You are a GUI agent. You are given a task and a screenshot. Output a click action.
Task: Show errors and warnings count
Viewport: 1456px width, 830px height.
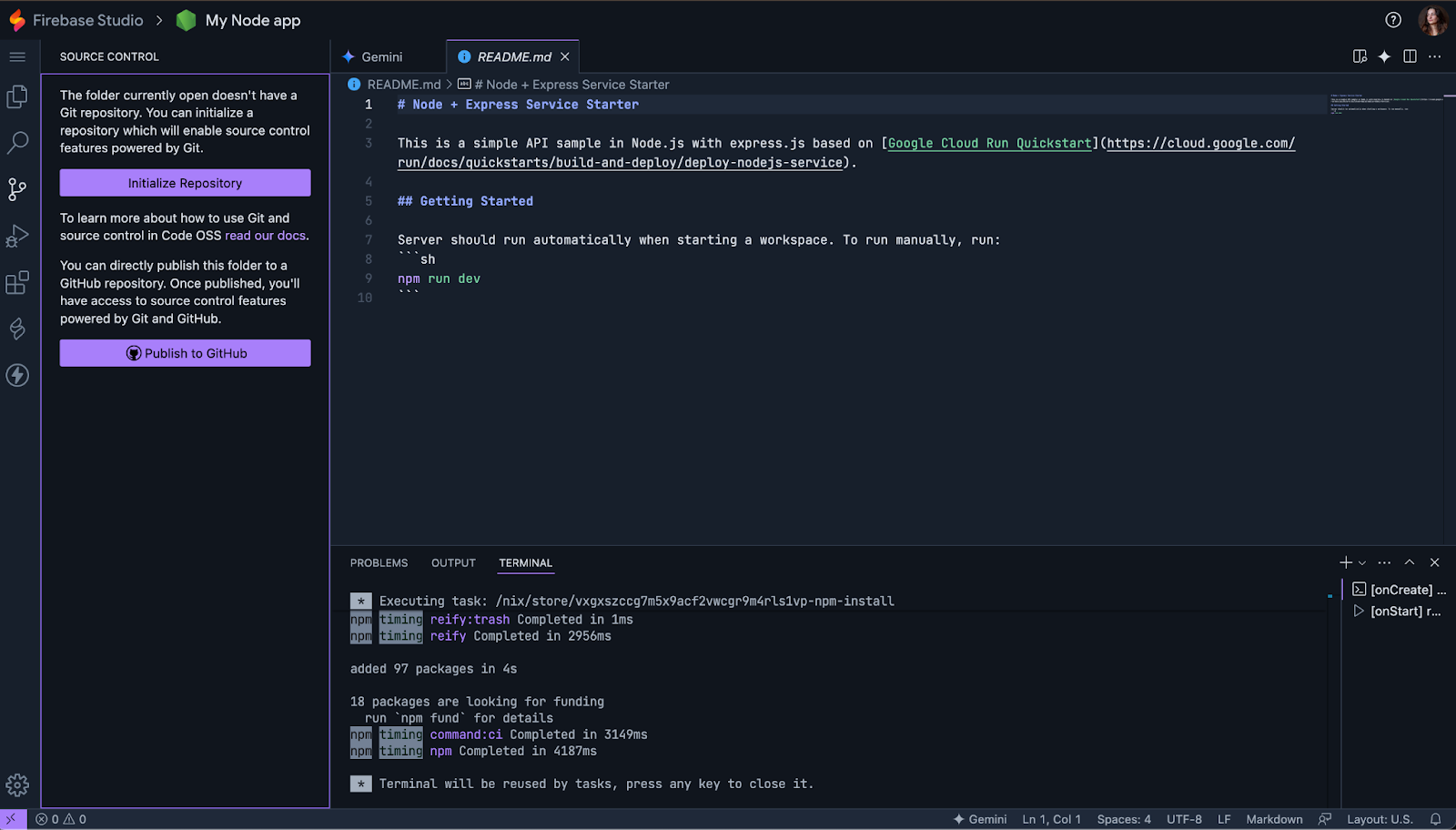(x=61, y=819)
